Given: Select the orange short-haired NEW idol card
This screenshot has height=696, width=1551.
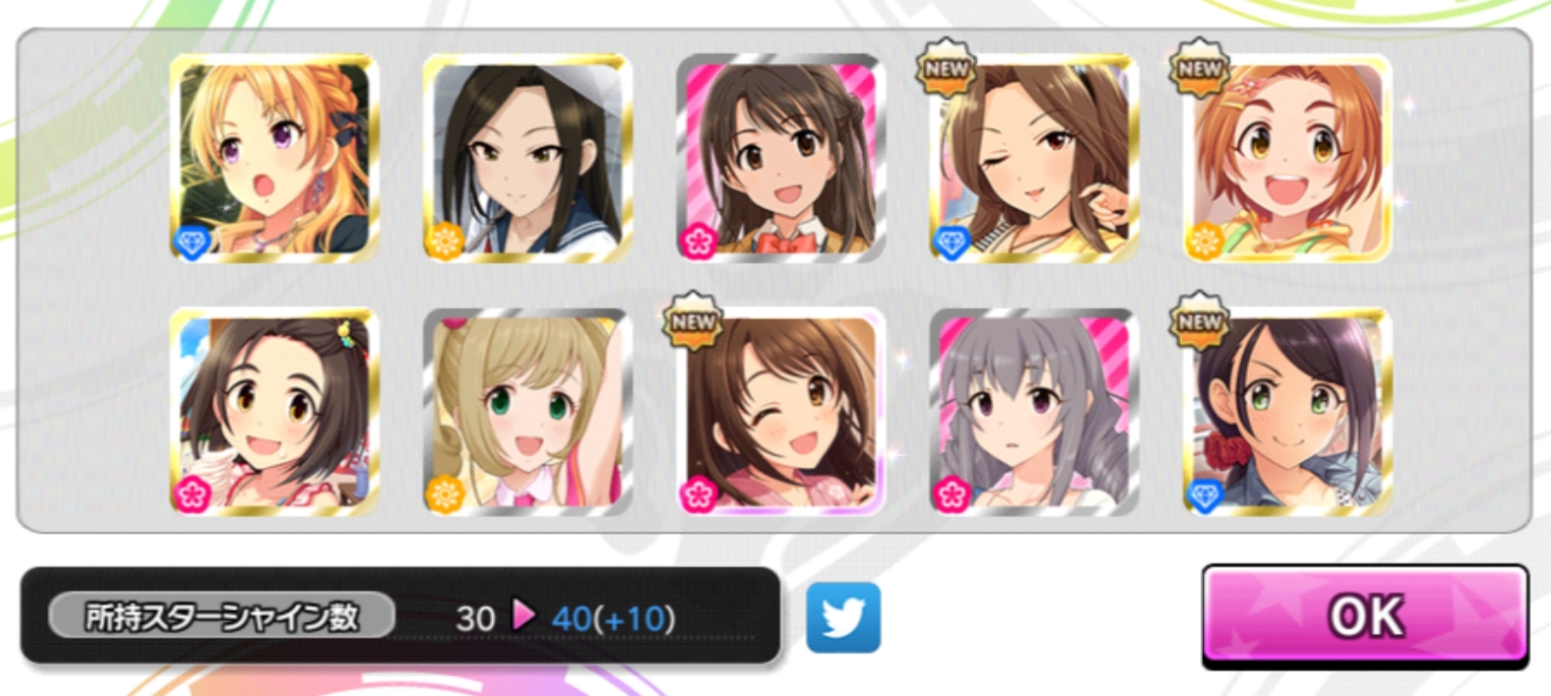Looking at the screenshot, I should (x=1286, y=157).
